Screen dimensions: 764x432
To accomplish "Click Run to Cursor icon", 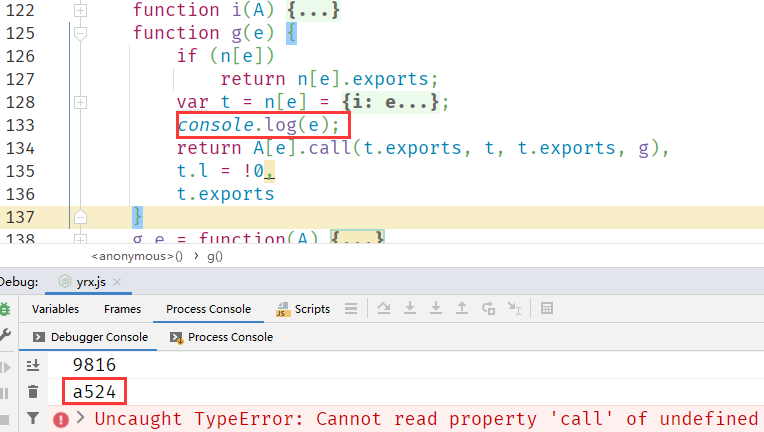I will 514,310.
